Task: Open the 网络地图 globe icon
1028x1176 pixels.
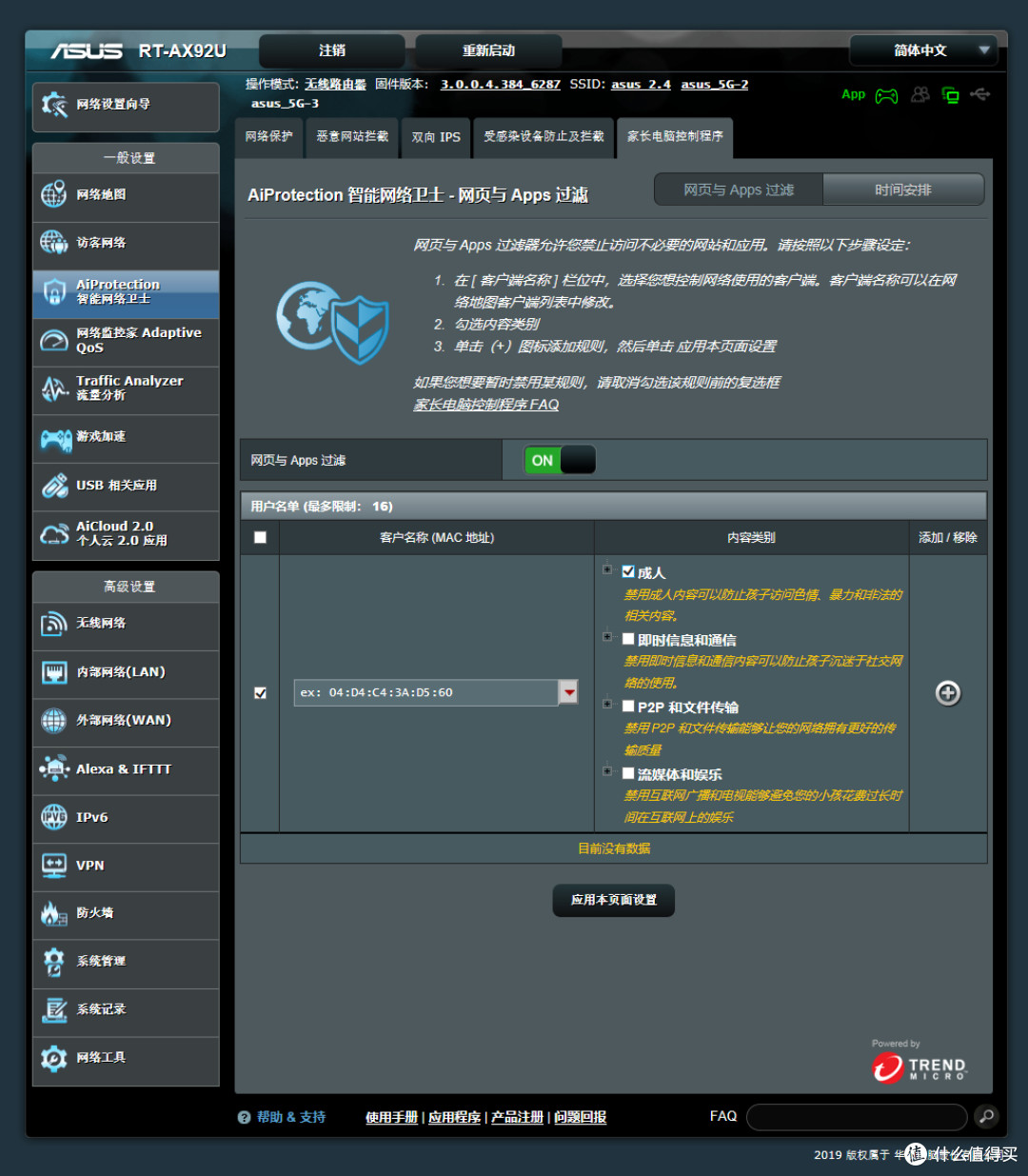Action: [53, 194]
